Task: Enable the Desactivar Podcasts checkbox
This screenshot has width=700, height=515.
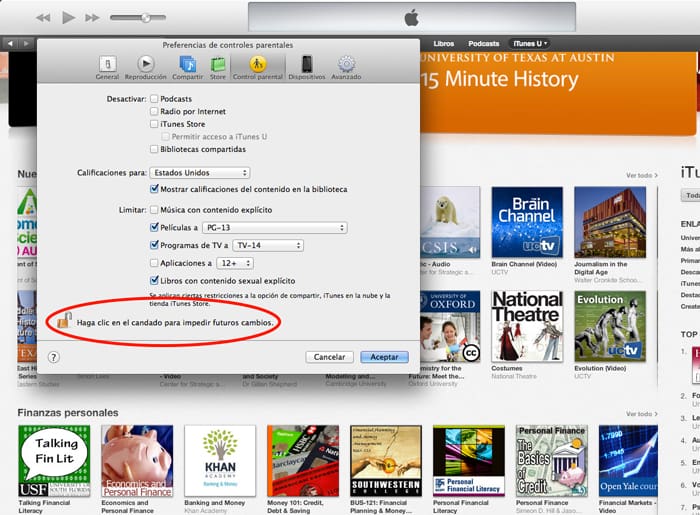Action: [154, 99]
